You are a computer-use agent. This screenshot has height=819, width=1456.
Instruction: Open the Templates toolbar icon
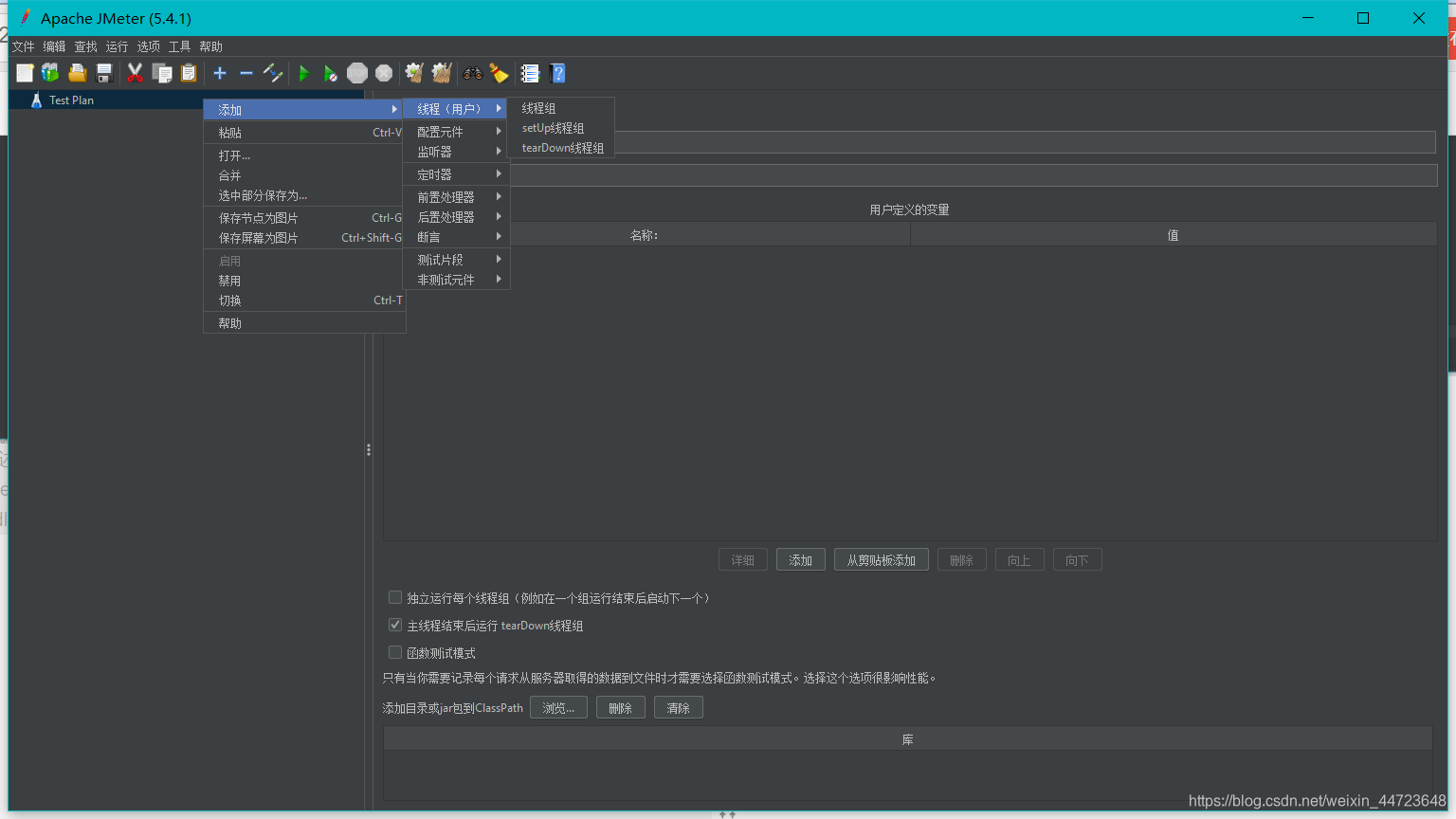pyautogui.click(x=50, y=73)
